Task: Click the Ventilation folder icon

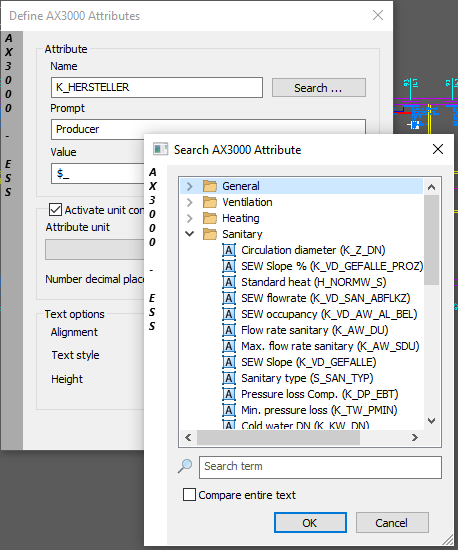Action: tap(210, 202)
